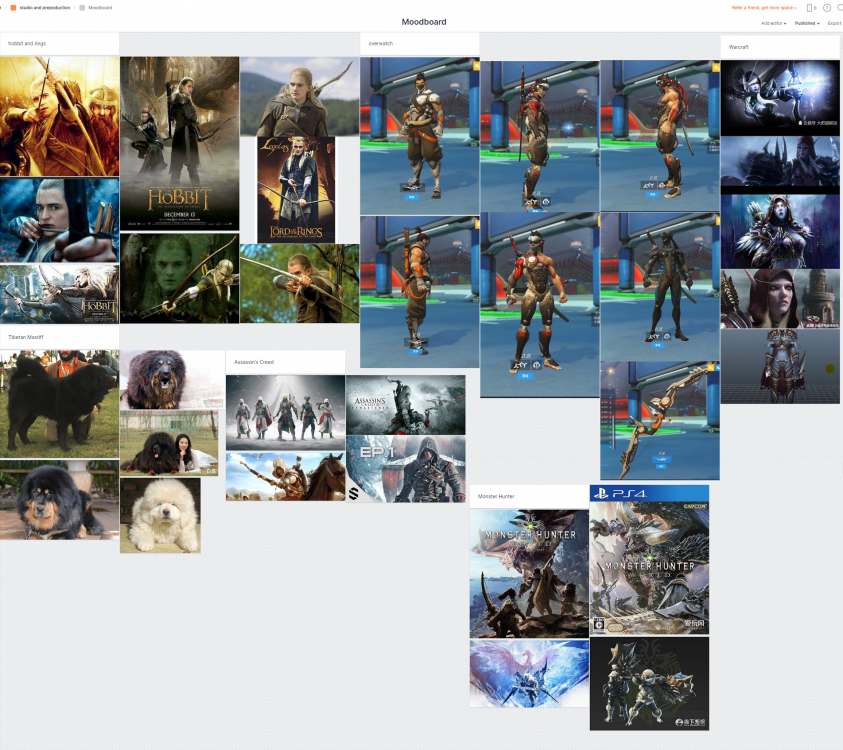Image resolution: width=843 pixels, height=750 pixels.
Task: Click the Moodboard breadcrumb text
Action: (x=100, y=8)
